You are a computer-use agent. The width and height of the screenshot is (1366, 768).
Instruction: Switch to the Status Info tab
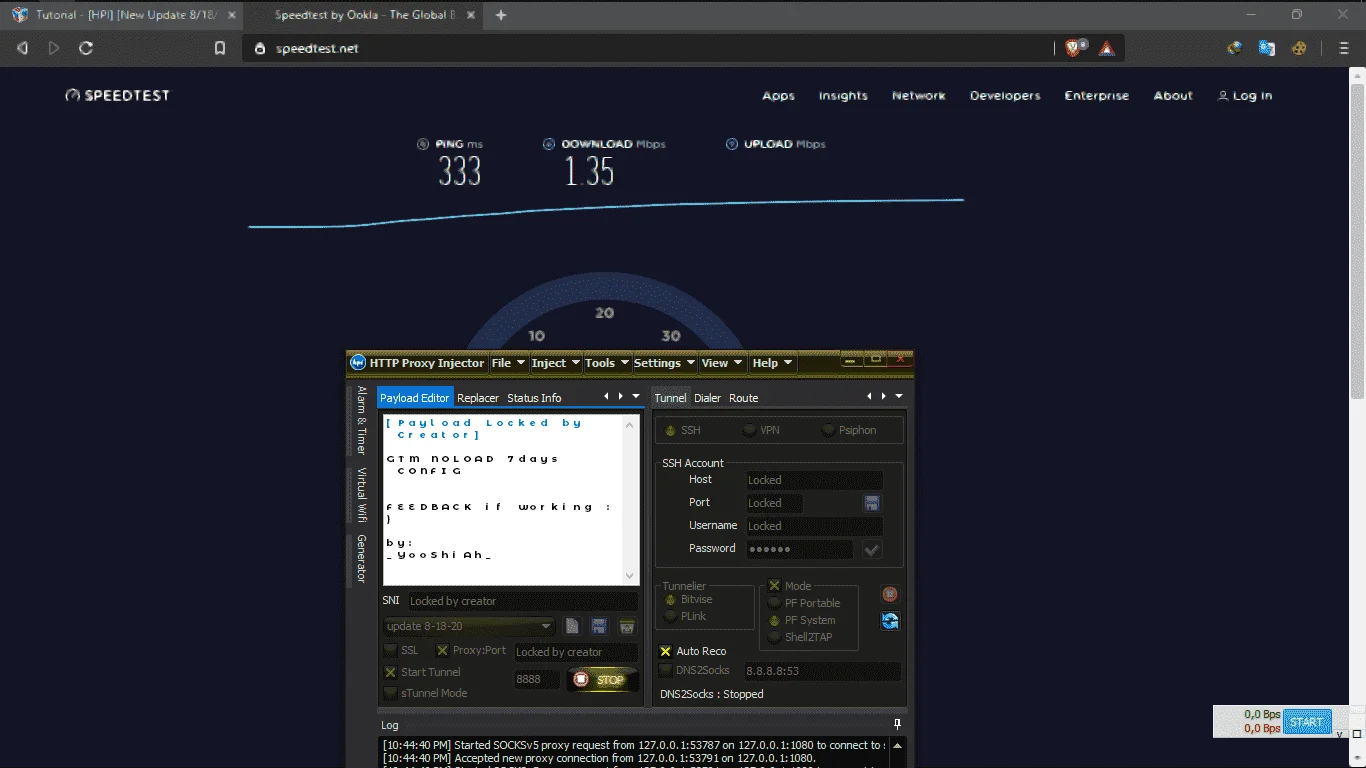[x=534, y=398]
